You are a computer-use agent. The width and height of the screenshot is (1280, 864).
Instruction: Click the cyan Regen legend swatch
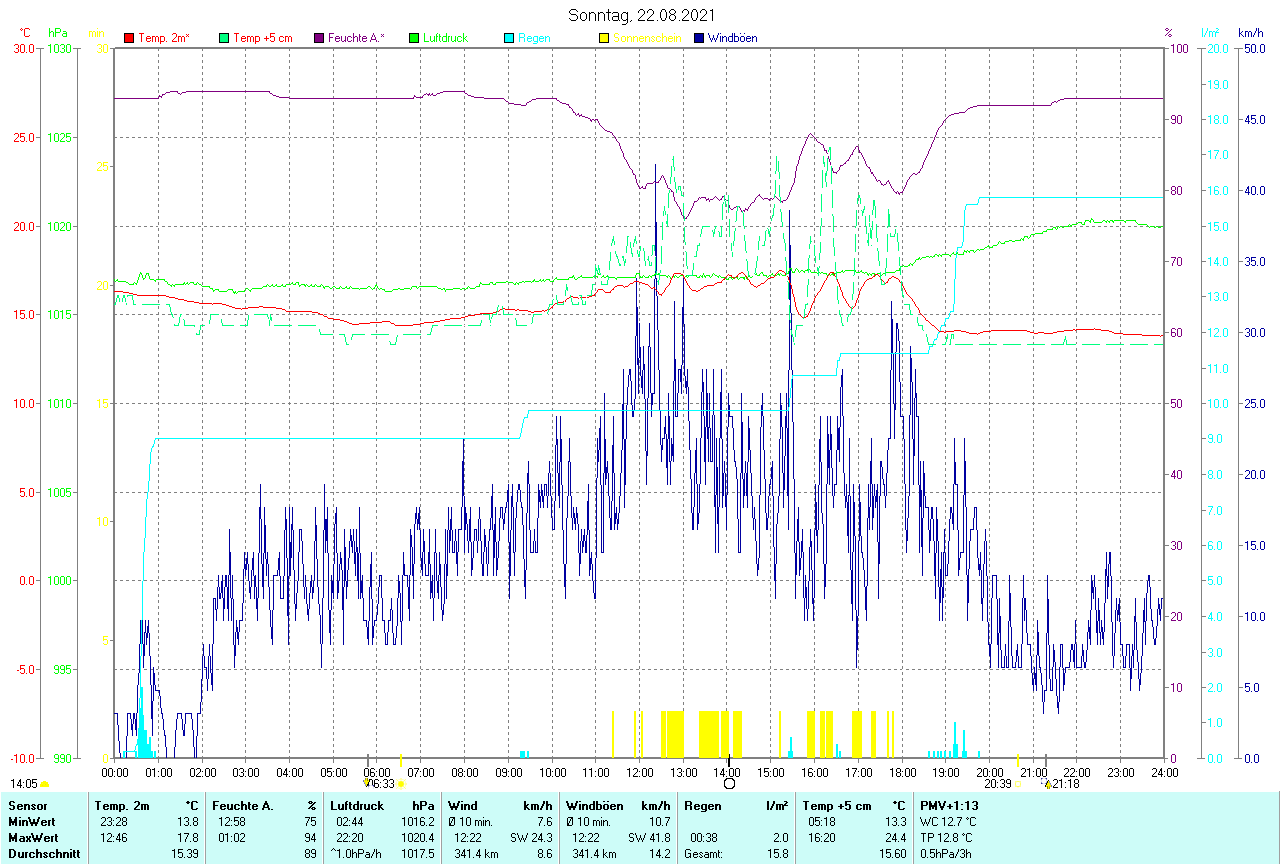(509, 38)
